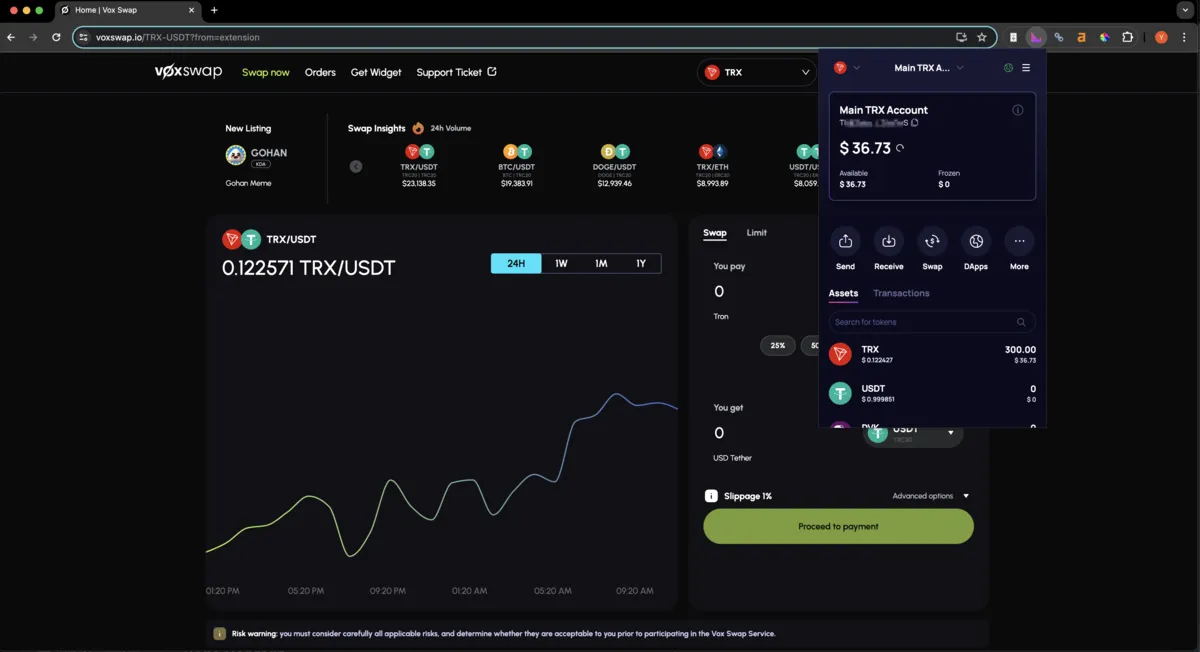Open Swap from wallet action icons

(932, 241)
